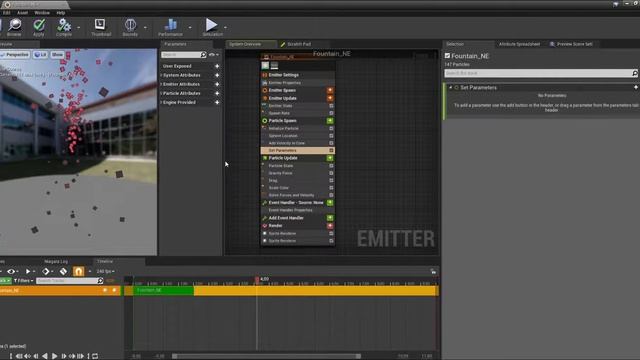Viewport: 640px width, 360px height.
Task: Add a User Exposed parameter
Action: 217,66
